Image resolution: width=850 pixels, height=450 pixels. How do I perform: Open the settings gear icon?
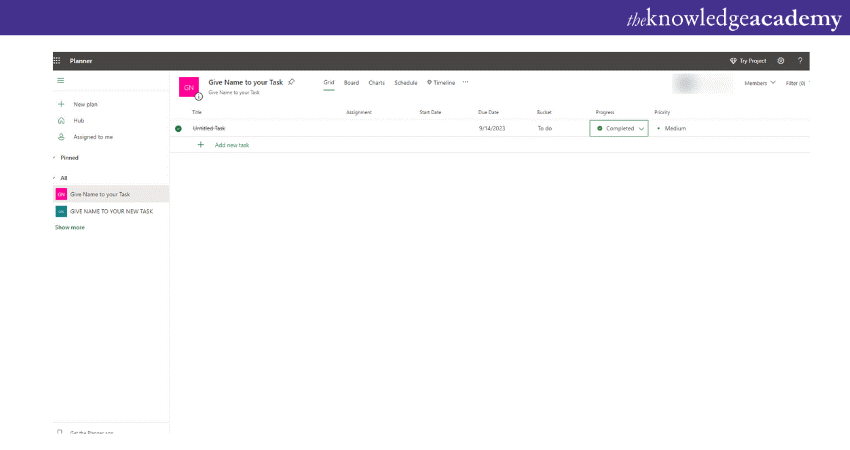point(781,61)
